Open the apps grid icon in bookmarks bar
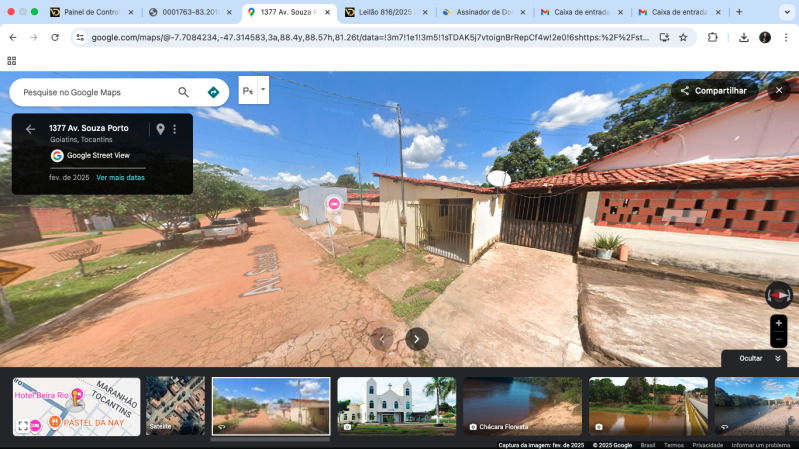 [12, 61]
